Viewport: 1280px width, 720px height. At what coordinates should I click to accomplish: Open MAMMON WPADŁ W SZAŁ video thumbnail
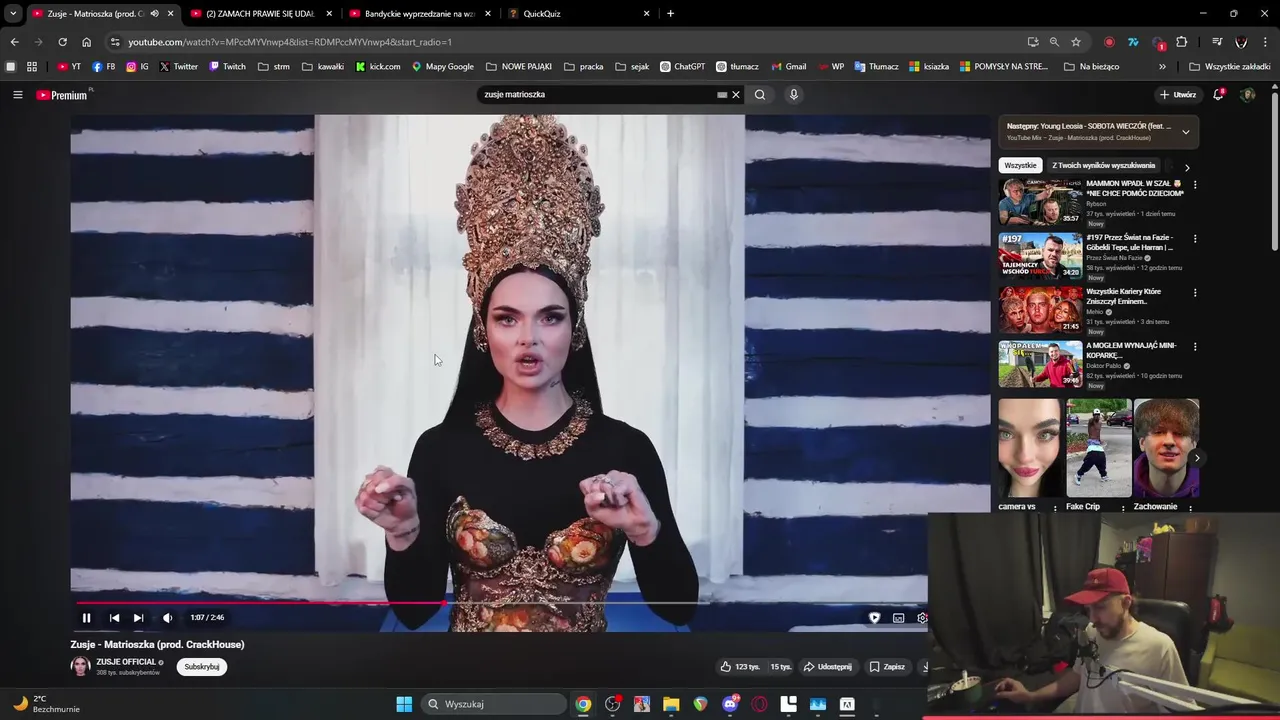tap(1040, 202)
